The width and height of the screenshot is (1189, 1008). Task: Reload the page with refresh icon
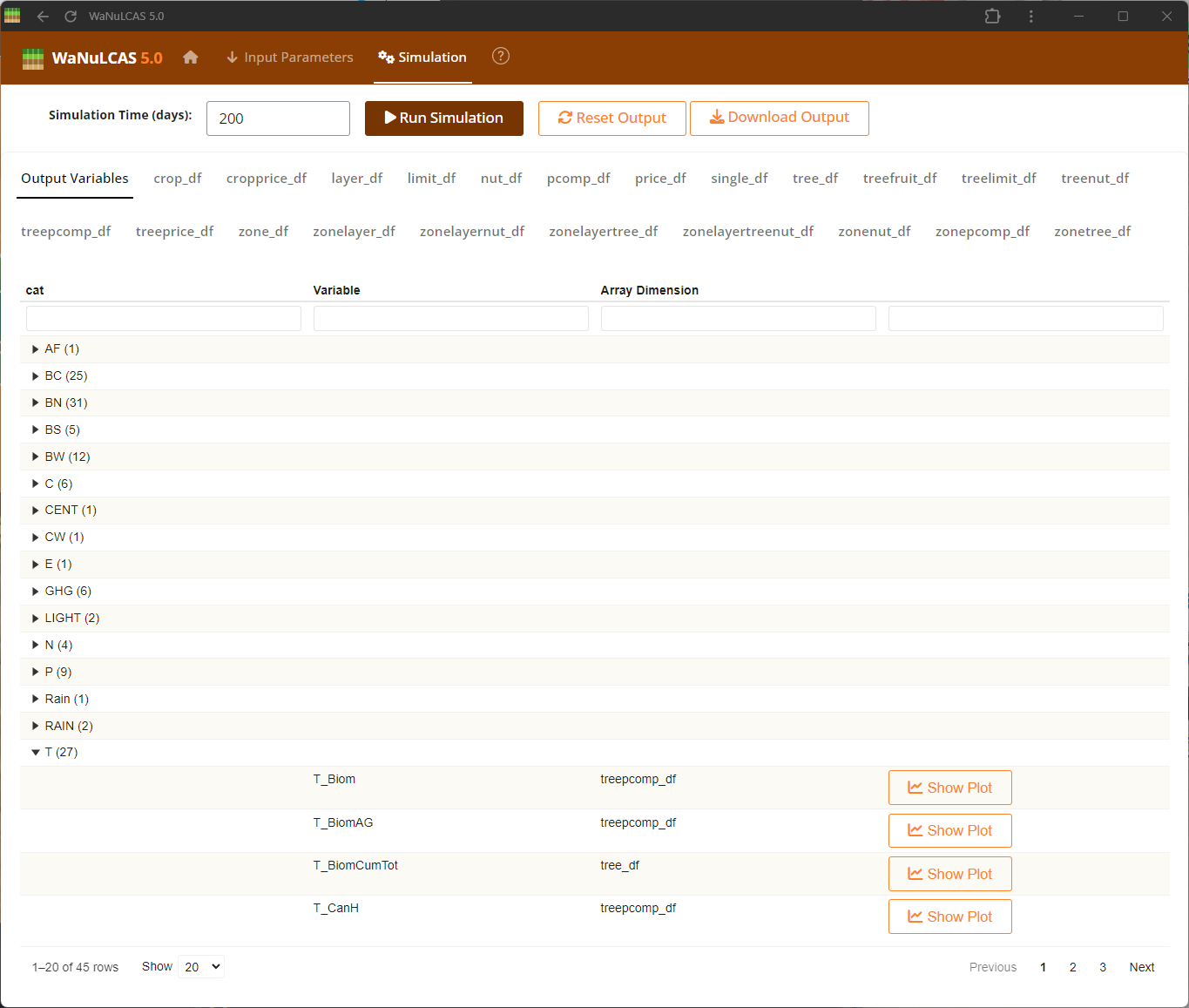click(71, 17)
